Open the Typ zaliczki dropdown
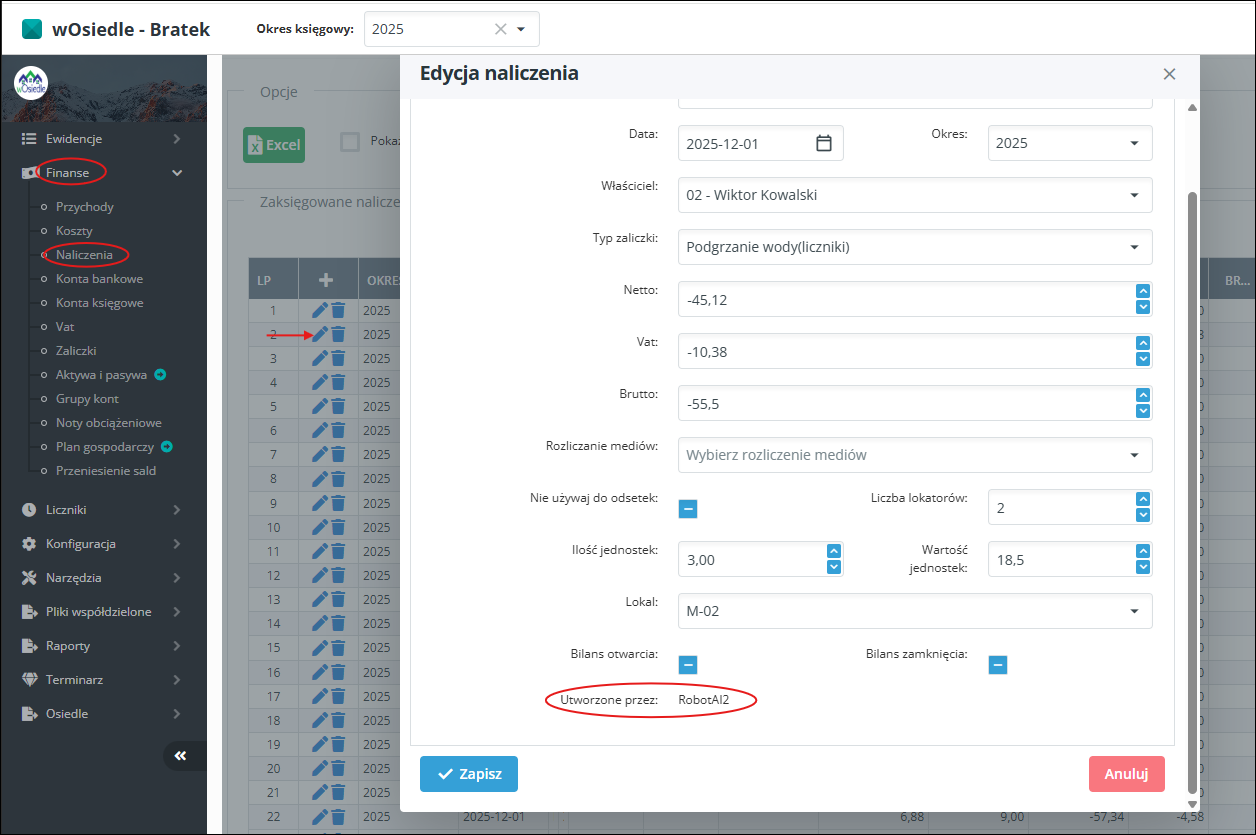This screenshot has height=835, width=1256. [x=914, y=247]
